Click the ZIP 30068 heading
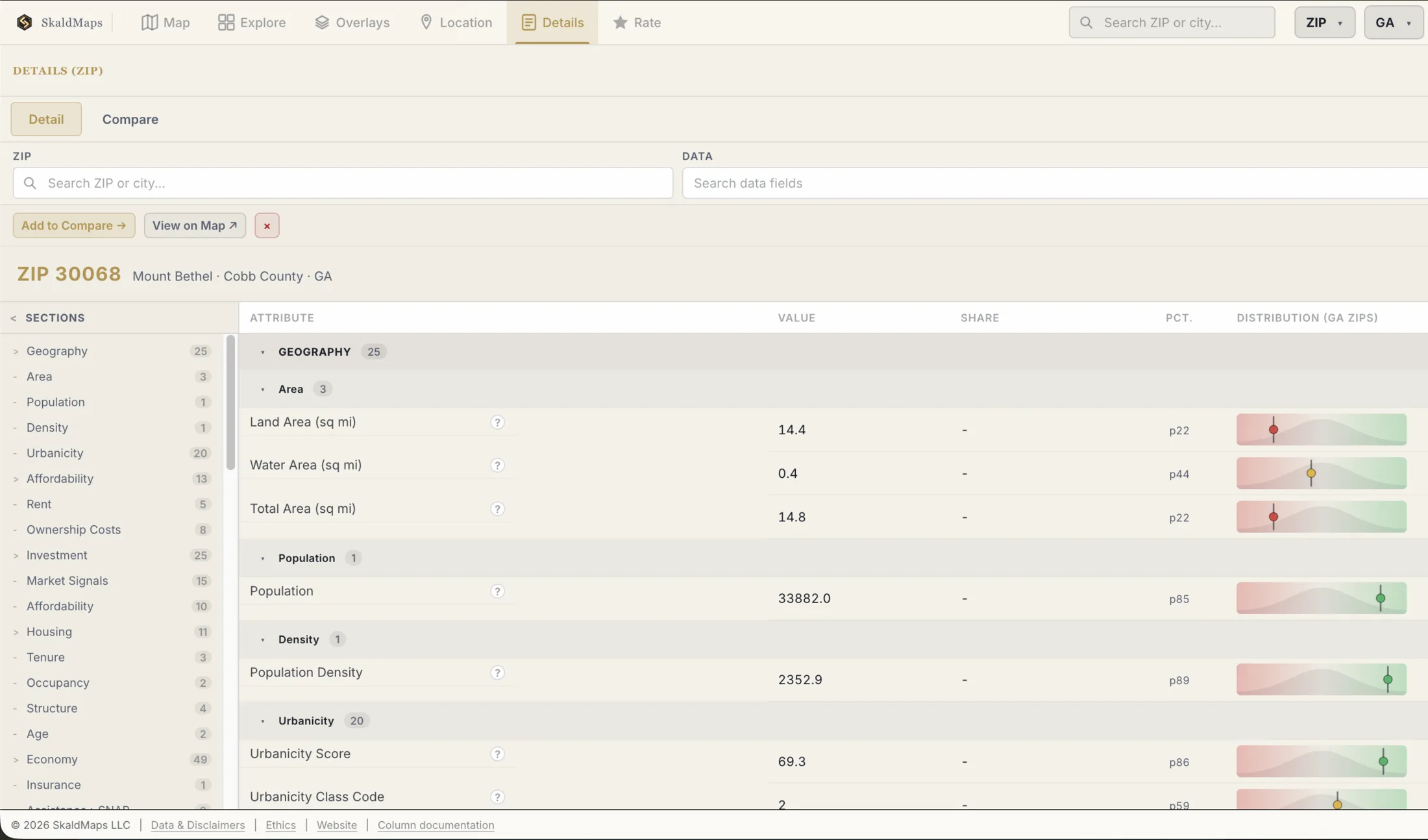The image size is (1428, 840). (69, 274)
